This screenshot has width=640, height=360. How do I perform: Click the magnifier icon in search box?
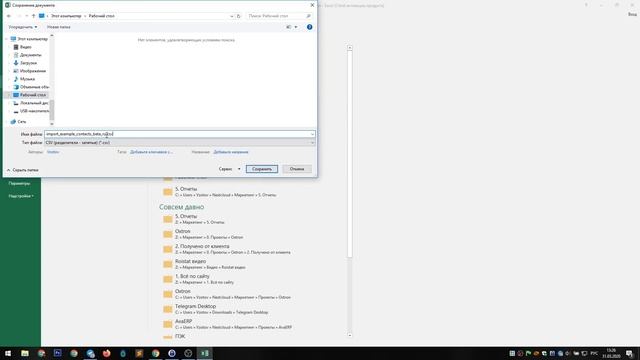click(309, 16)
